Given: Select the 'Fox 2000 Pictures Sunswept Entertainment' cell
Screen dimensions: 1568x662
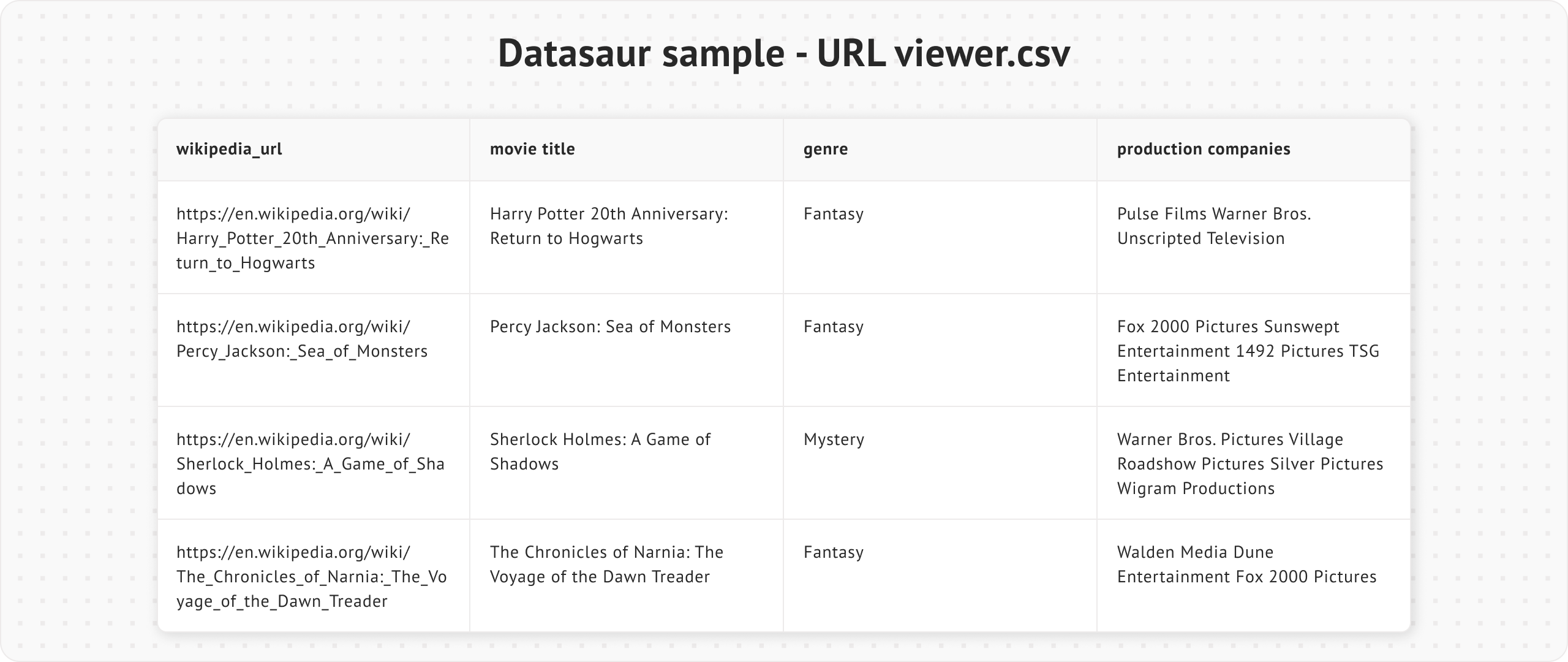Looking at the screenshot, I should click(x=1248, y=351).
